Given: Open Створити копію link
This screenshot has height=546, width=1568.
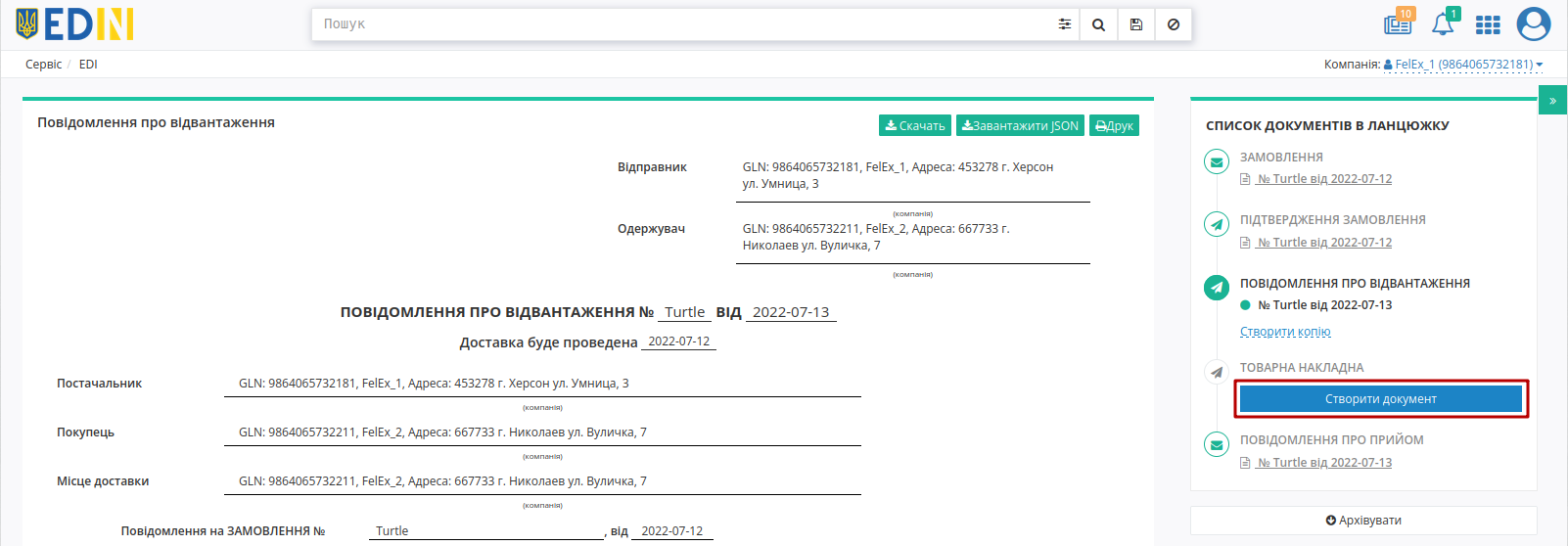Looking at the screenshot, I should 1285,332.
